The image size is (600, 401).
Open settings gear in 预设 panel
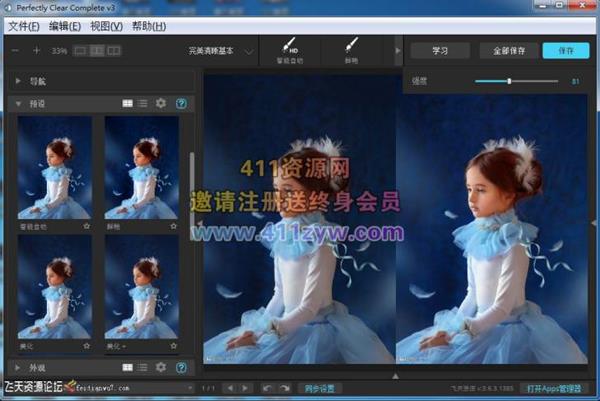pos(161,103)
